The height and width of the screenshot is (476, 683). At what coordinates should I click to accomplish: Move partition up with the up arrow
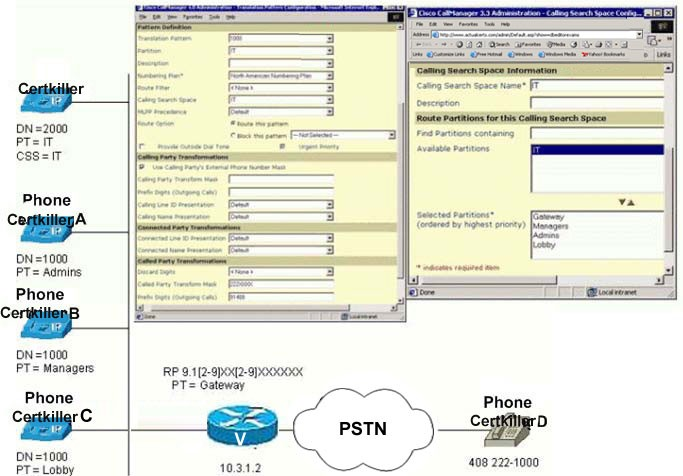[x=631, y=203]
